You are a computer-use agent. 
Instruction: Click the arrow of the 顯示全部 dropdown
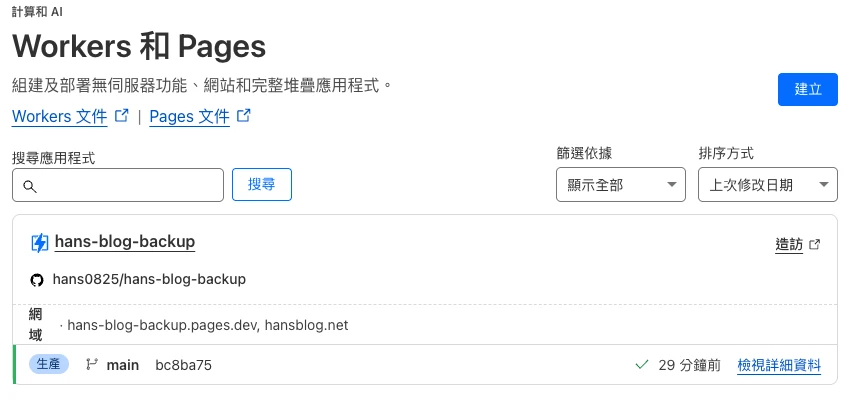coord(672,185)
